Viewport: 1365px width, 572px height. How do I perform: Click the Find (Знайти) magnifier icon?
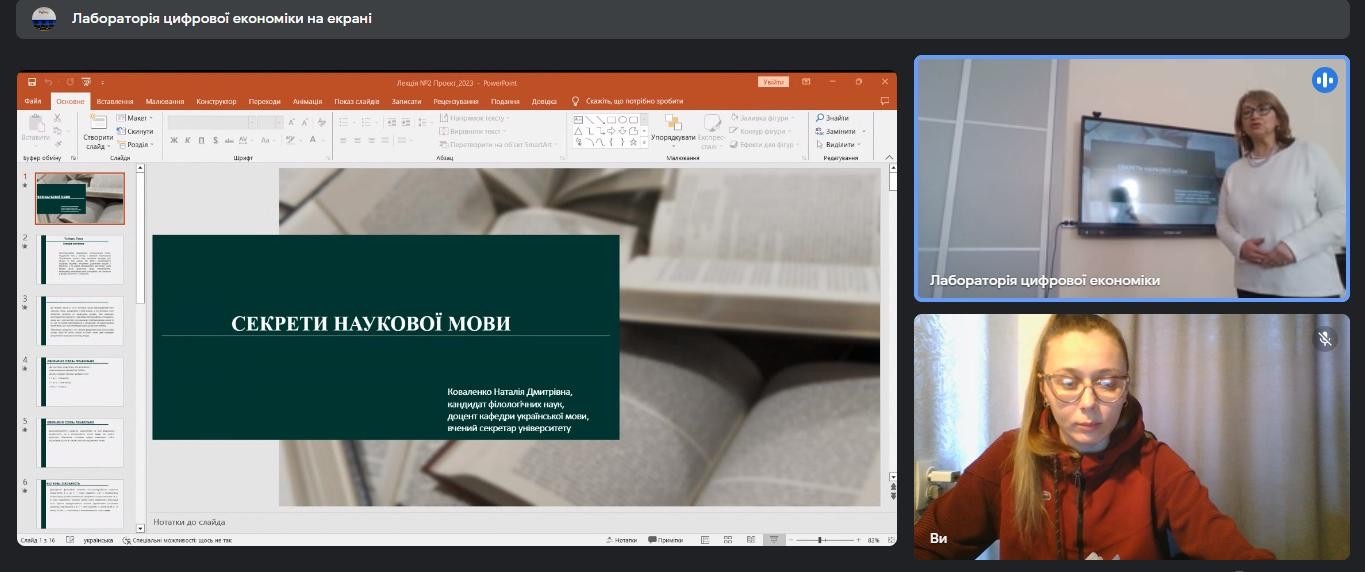pos(820,118)
